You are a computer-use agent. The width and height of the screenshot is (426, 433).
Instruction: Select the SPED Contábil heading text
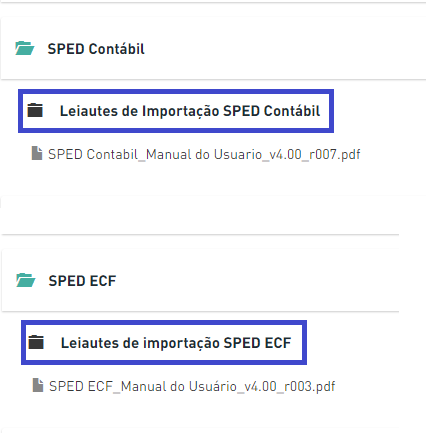click(x=96, y=49)
